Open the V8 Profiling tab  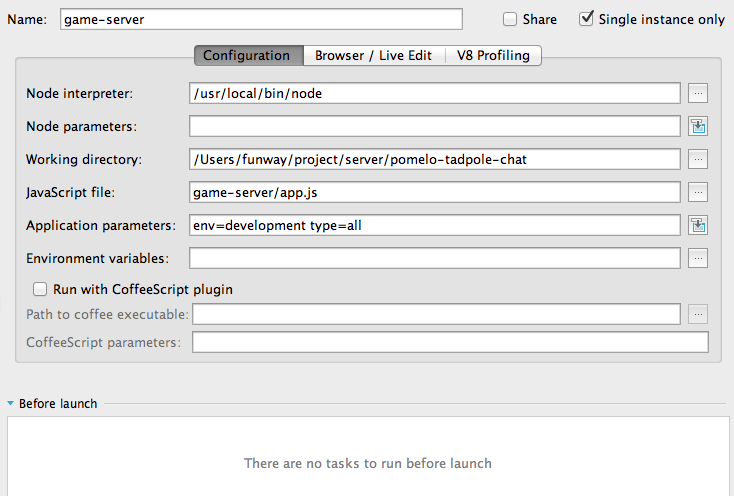tap(493, 56)
